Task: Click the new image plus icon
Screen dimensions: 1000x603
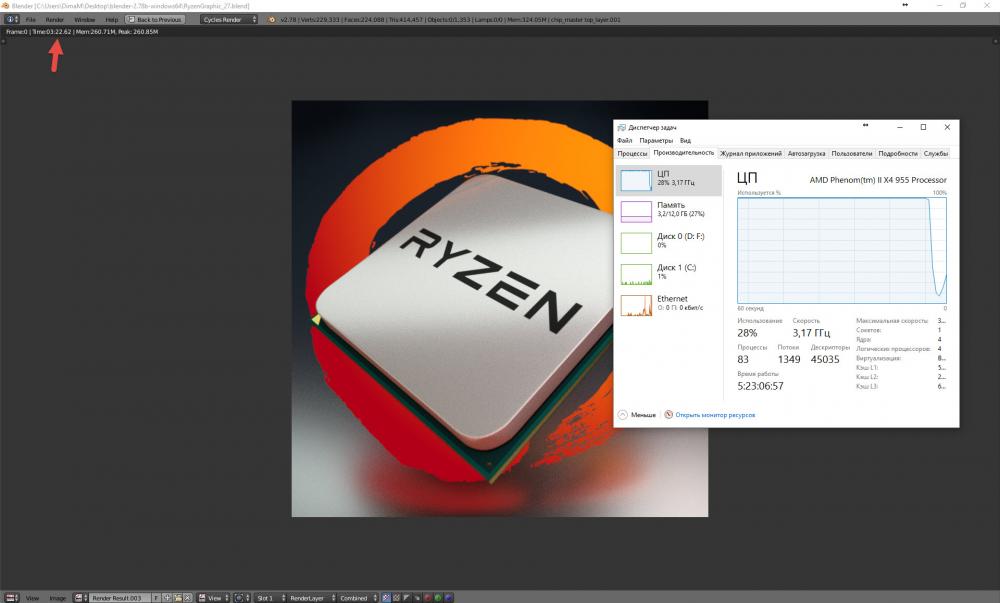Action: point(167,598)
